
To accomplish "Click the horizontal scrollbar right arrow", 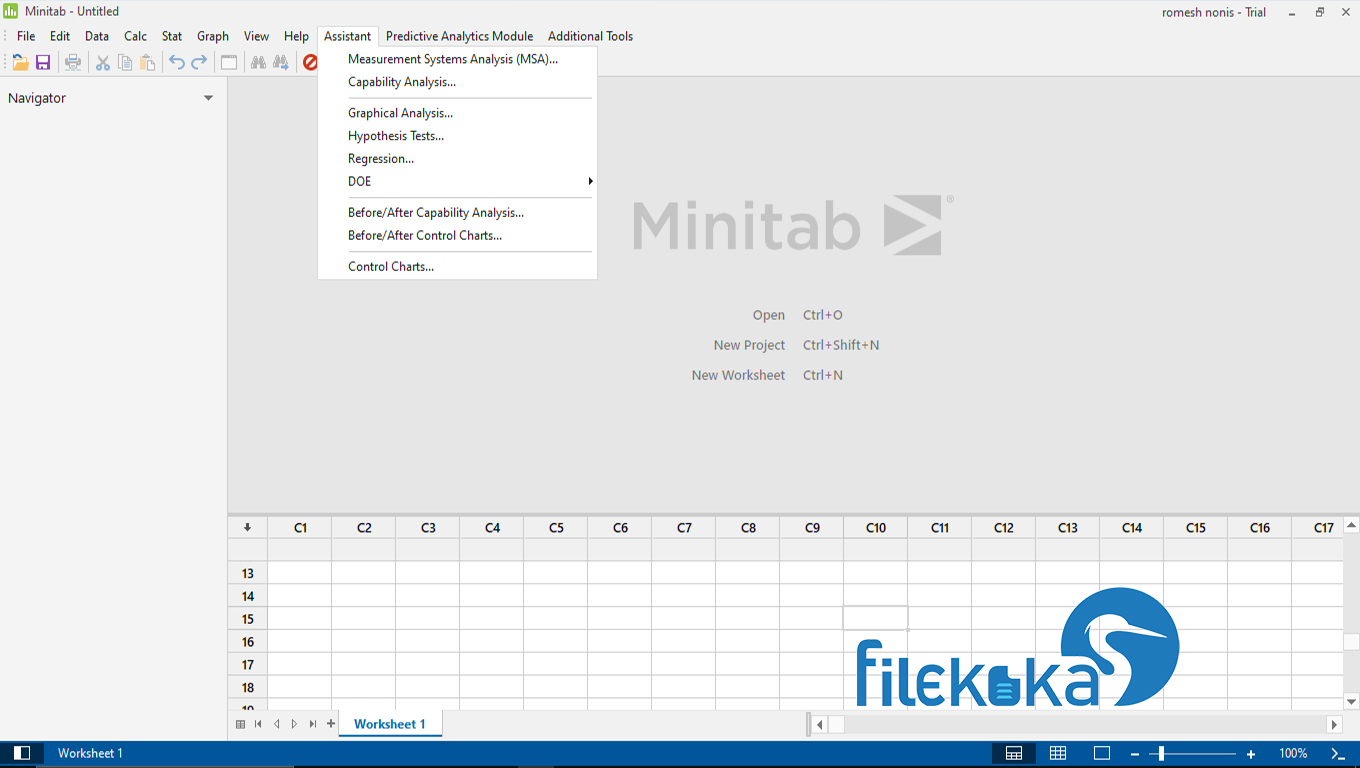I will [x=1334, y=724].
